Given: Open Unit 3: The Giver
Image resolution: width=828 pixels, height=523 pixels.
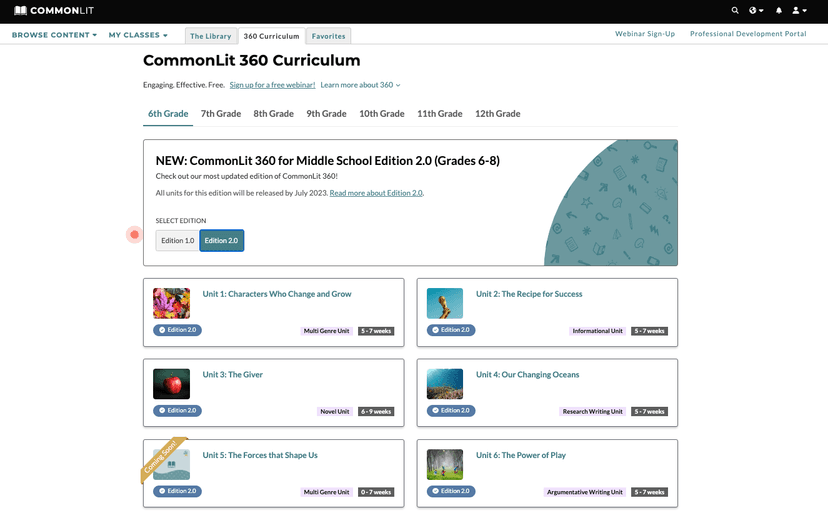Looking at the screenshot, I should coord(232,375).
